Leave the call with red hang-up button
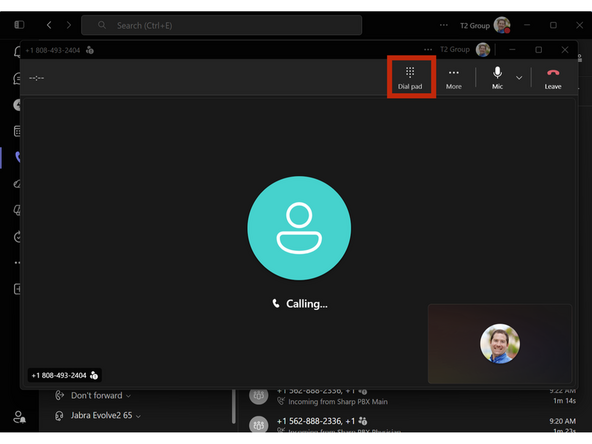The image size is (592, 444). tap(553, 78)
